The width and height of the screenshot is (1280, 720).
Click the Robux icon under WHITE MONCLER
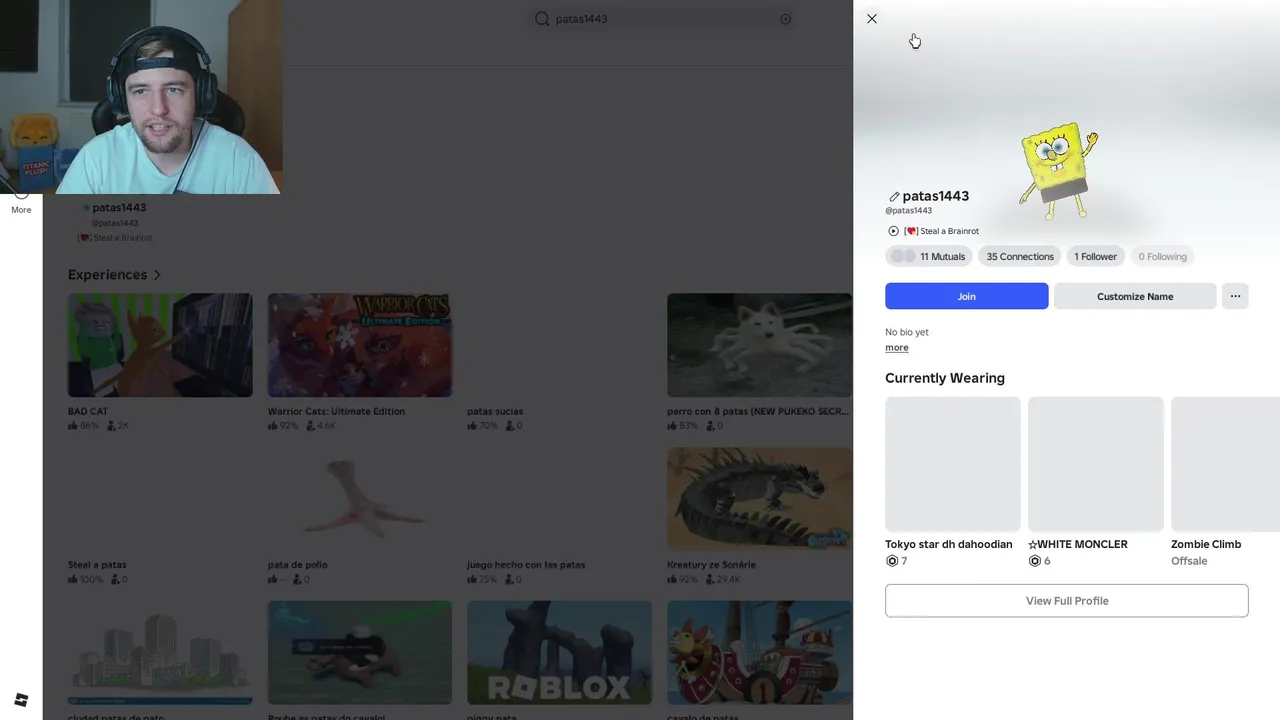pos(1035,561)
